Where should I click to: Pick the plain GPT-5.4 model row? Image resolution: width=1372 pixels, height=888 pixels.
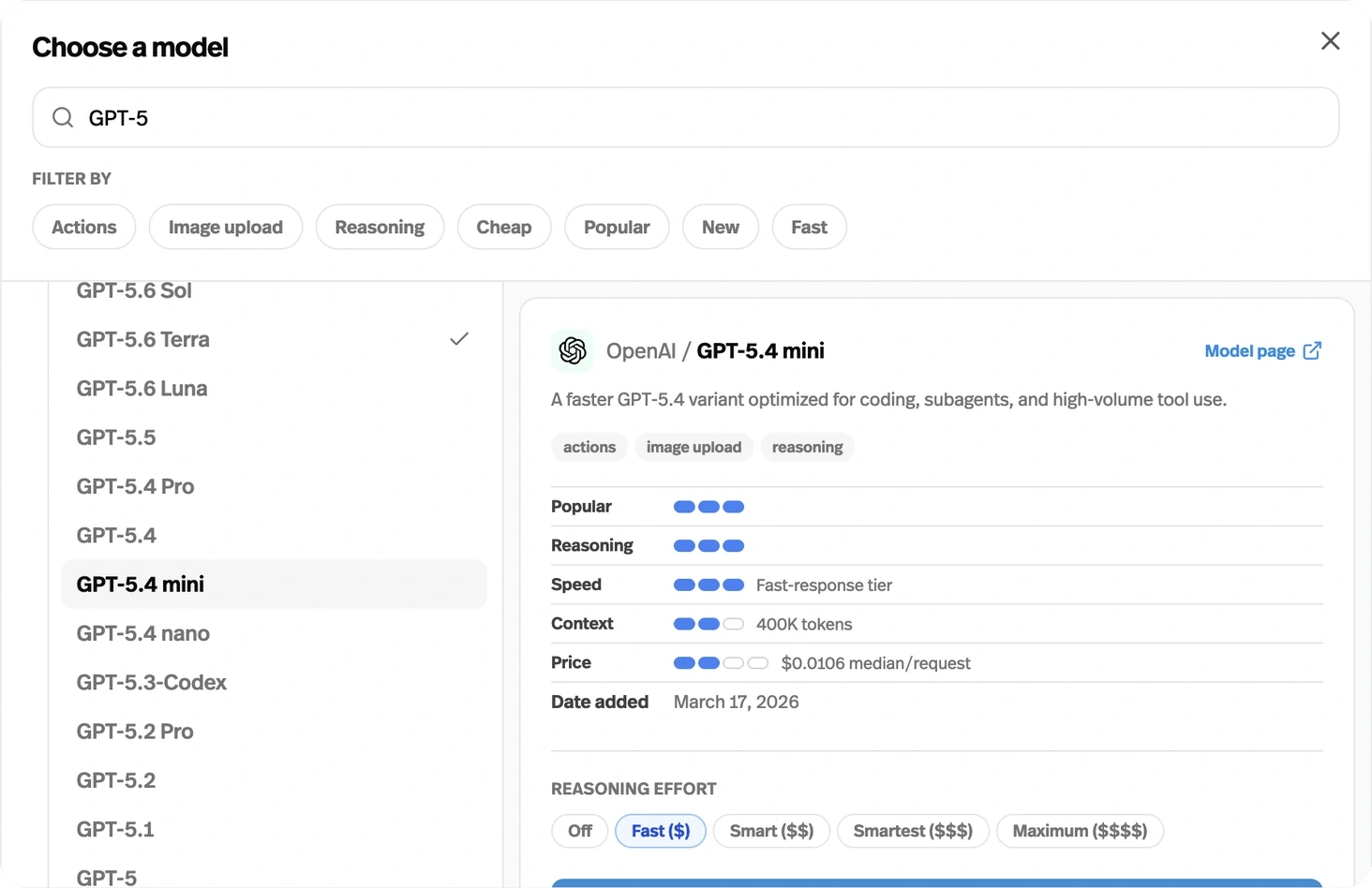tap(274, 535)
